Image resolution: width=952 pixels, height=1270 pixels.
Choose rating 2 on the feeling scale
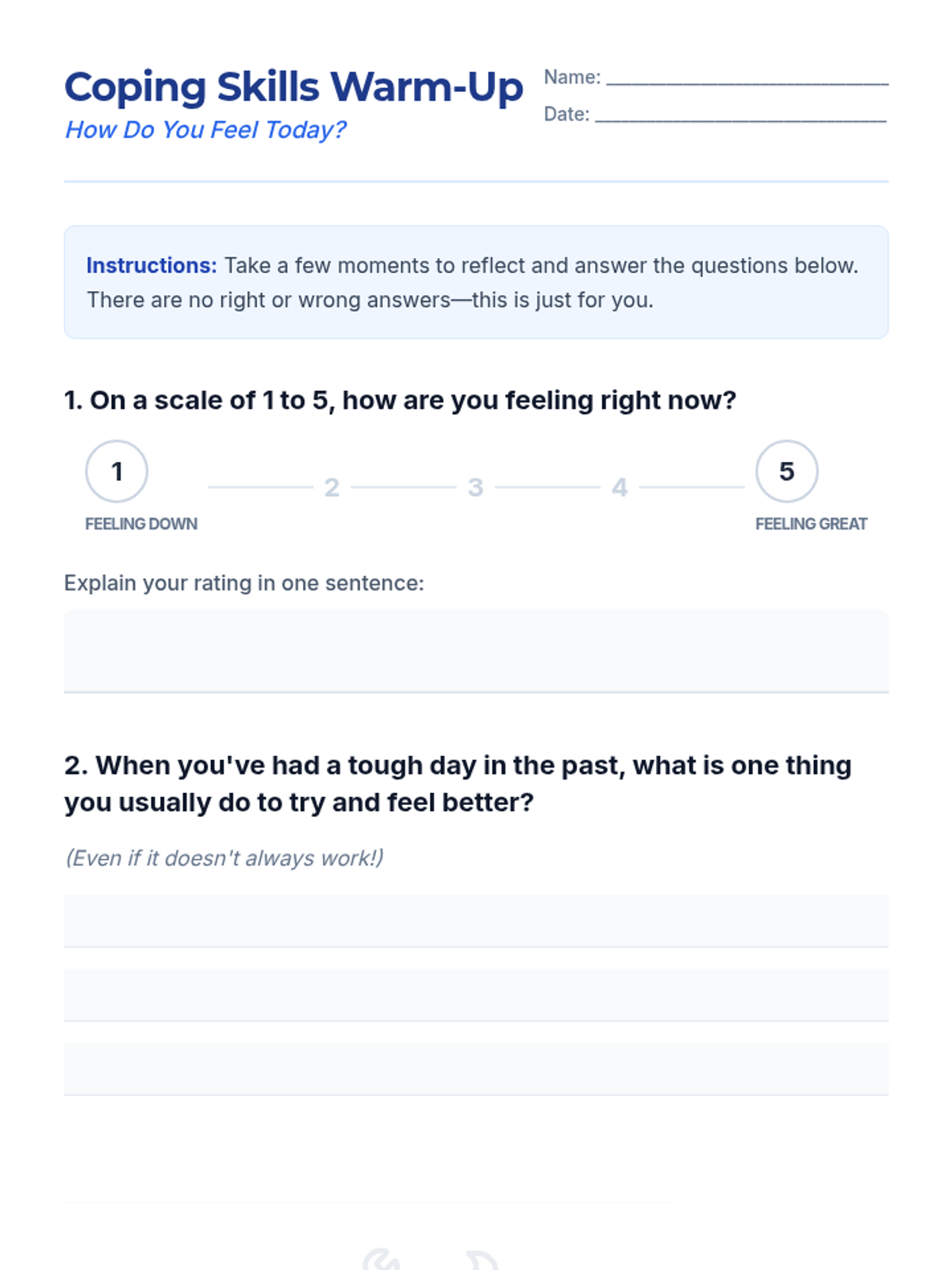[332, 487]
